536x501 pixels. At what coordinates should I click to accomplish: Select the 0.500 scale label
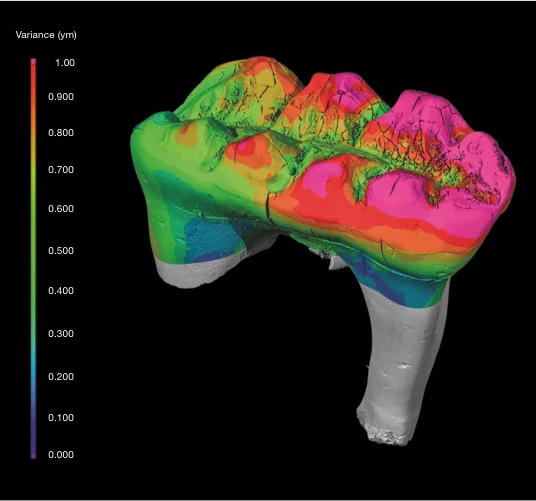click(61, 250)
